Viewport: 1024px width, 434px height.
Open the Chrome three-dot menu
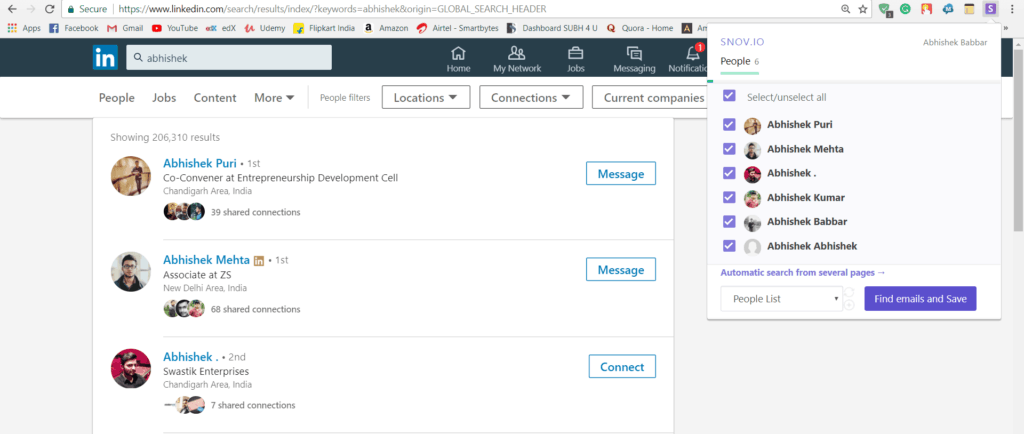coord(1012,9)
